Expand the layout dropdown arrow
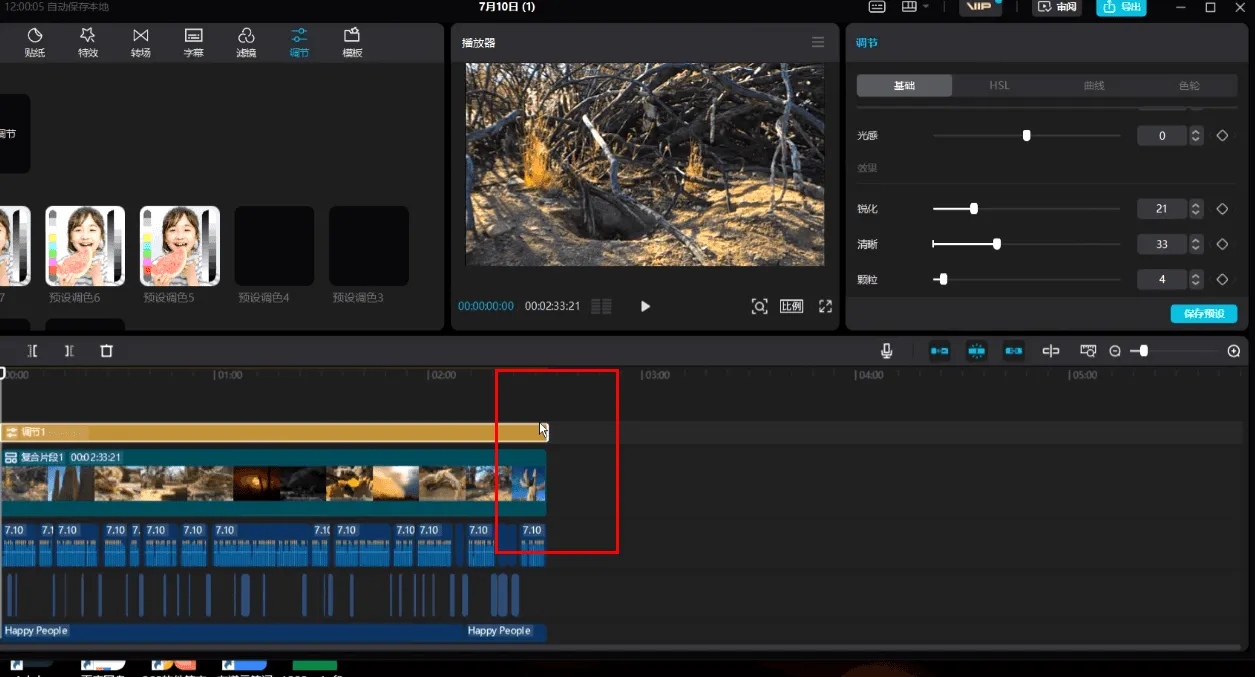 tap(926, 7)
